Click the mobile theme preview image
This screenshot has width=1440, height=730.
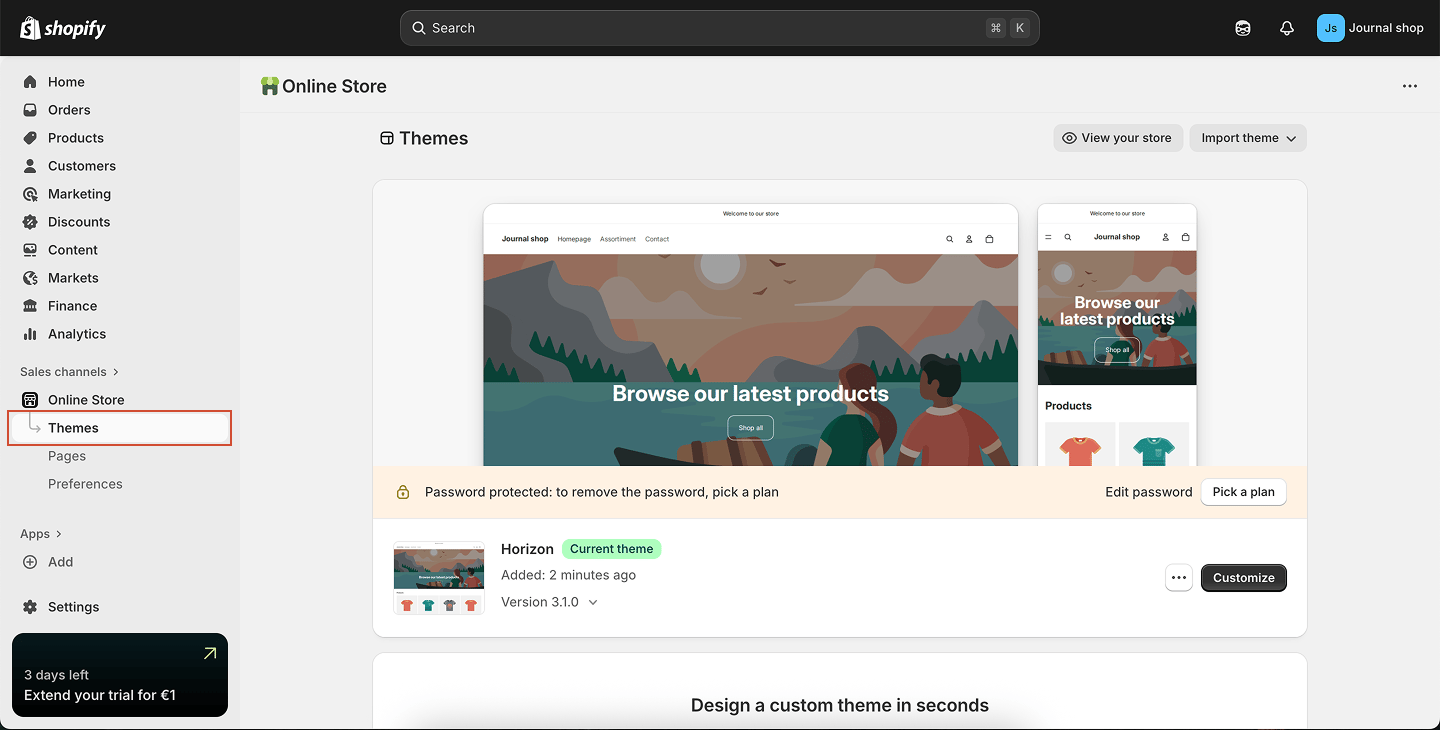point(1117,335)
